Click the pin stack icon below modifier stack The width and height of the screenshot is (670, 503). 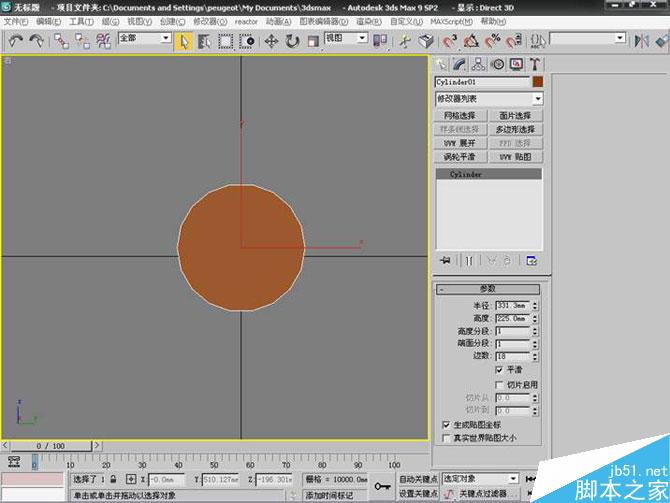[445, 260]
